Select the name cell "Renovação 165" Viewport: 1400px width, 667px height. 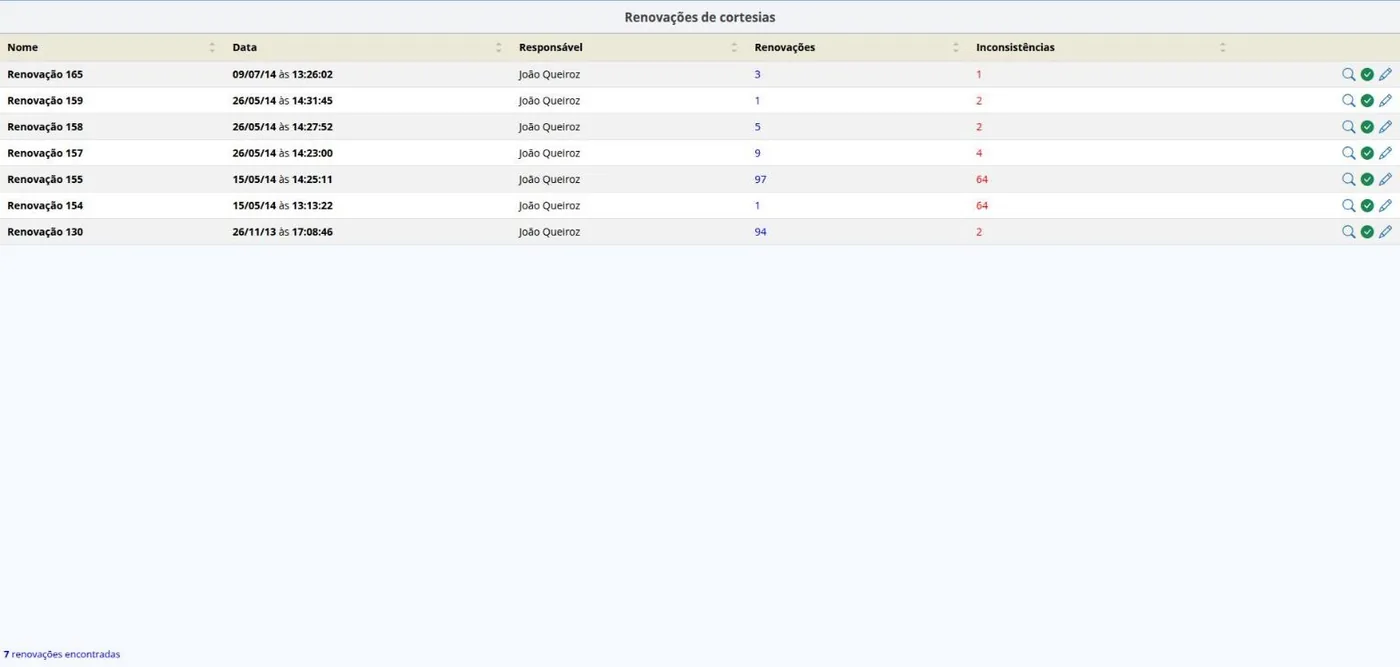tap(45, 74)
